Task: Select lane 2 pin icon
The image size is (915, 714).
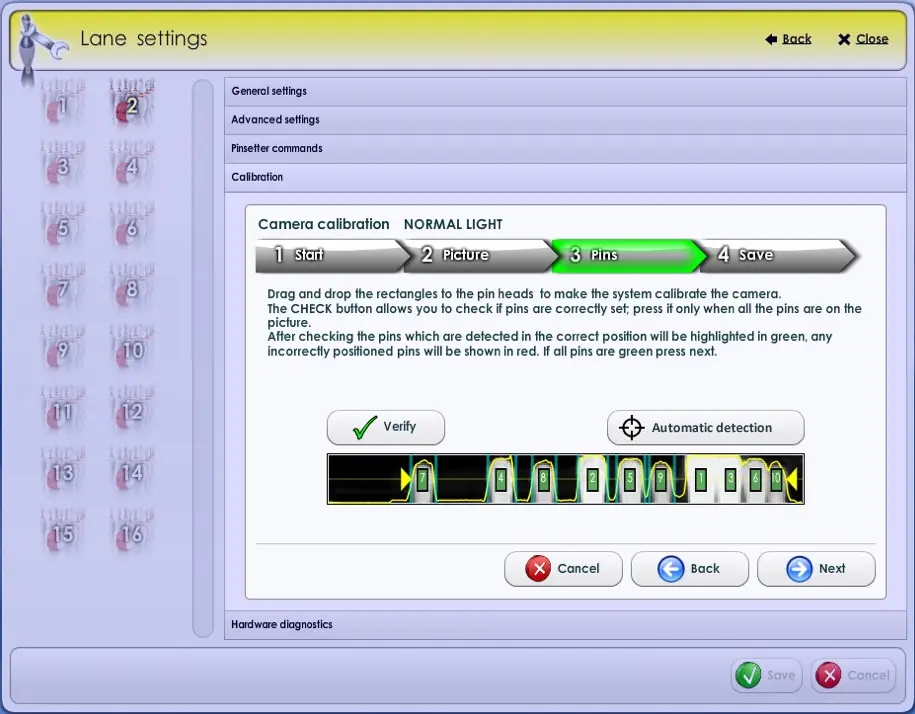Action: coord(131,103)
